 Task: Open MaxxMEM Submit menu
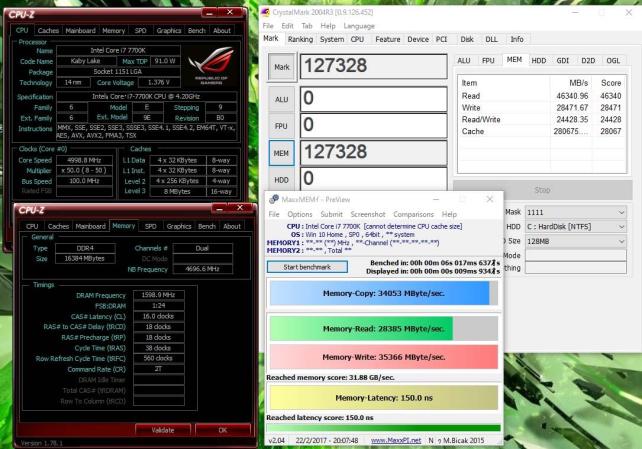pos(332,214)
